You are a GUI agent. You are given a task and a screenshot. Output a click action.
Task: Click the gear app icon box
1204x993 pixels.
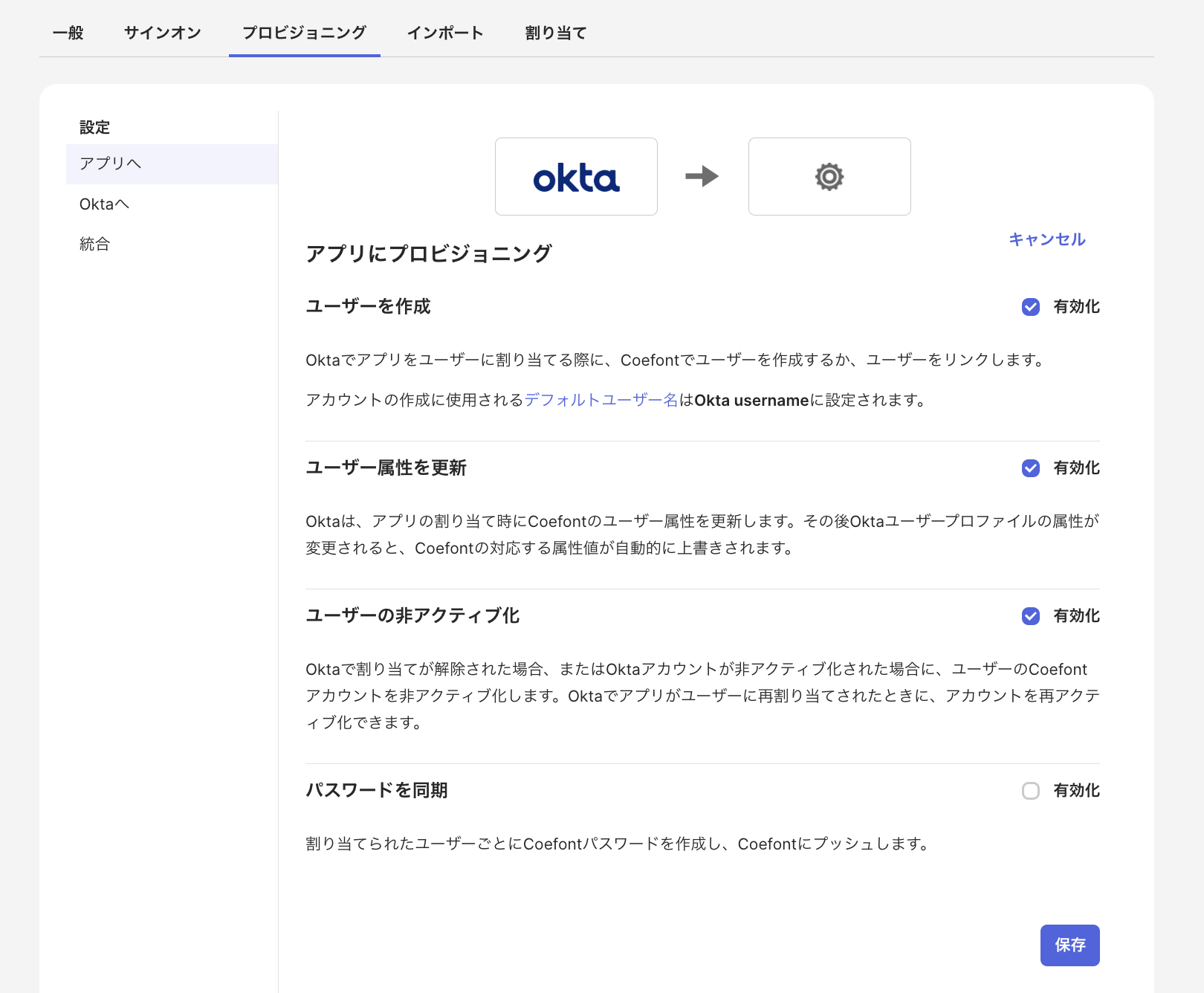[x=829, y=177]
